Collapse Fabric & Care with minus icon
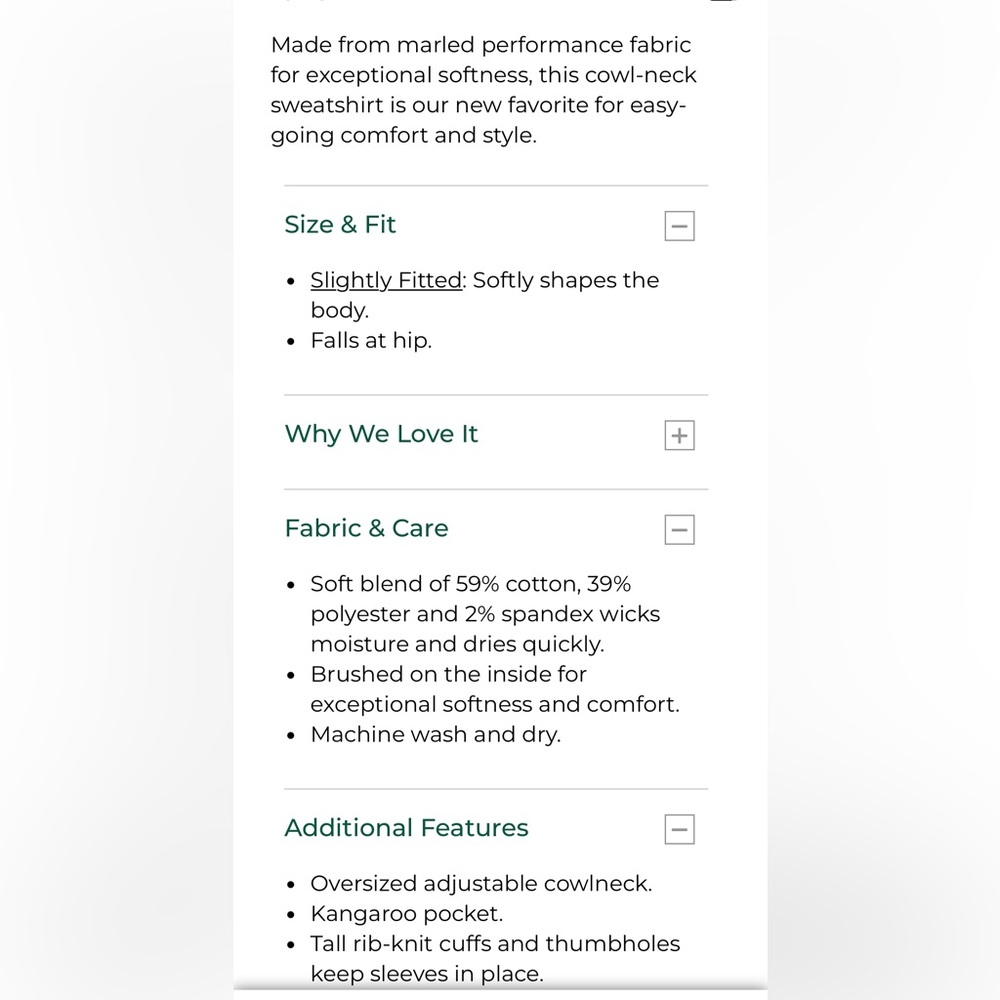 [x=679, y=529]
